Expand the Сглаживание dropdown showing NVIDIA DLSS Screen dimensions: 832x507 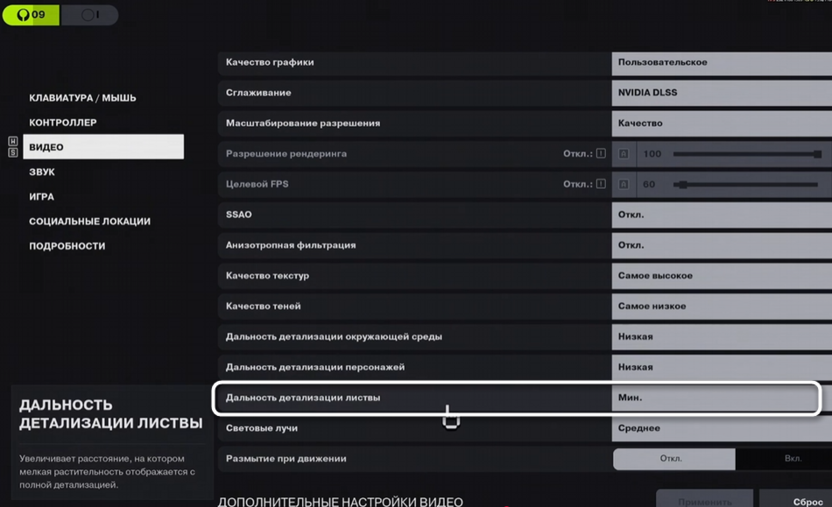(x=721, y=93)
